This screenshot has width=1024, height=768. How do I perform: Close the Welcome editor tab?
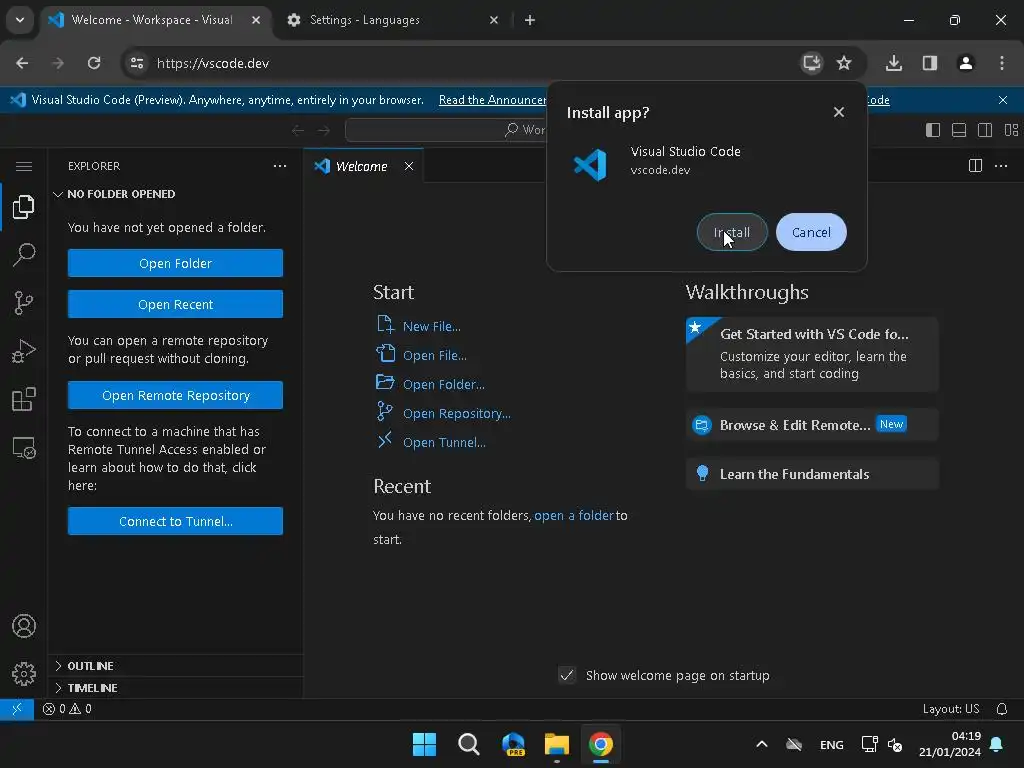pyautogui.click(x=409, y=166)
